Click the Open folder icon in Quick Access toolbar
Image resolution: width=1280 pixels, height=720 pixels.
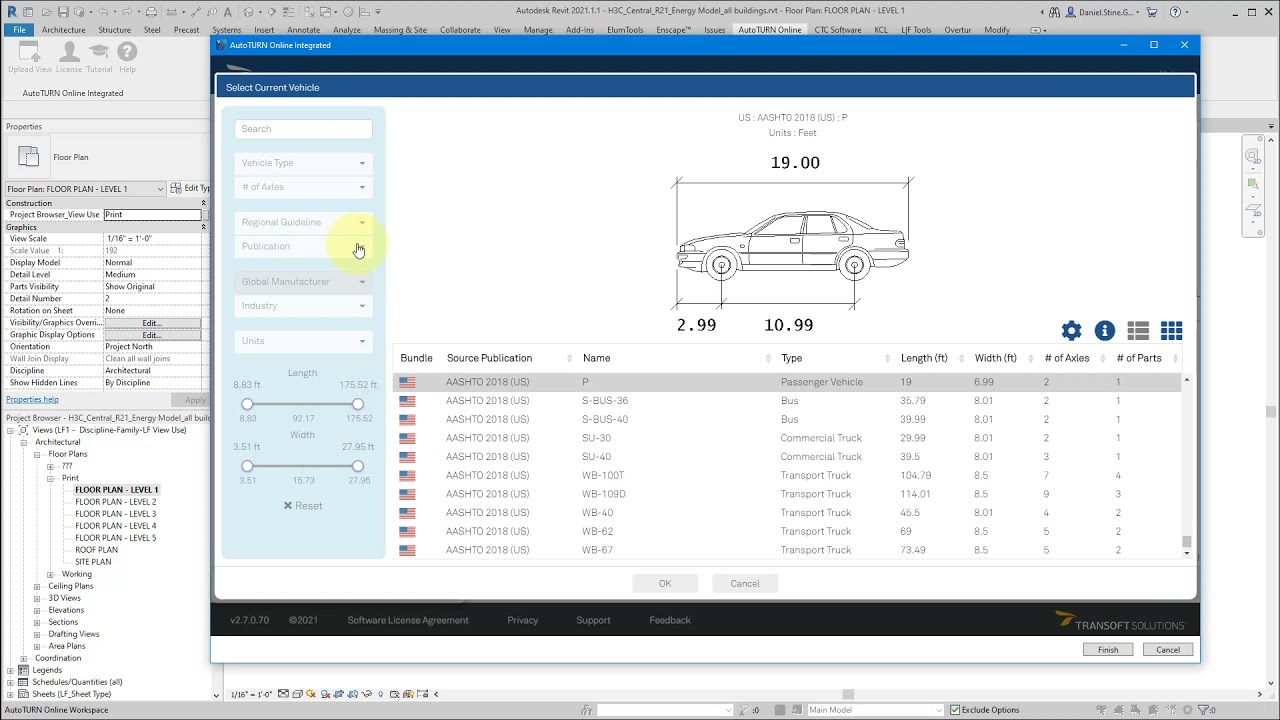click(x=46, y=12)
